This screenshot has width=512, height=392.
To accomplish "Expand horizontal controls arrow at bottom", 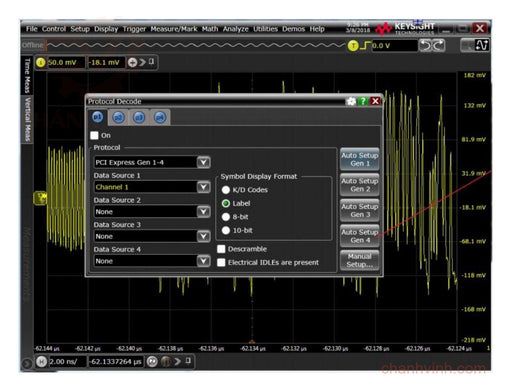I will 178,361.
